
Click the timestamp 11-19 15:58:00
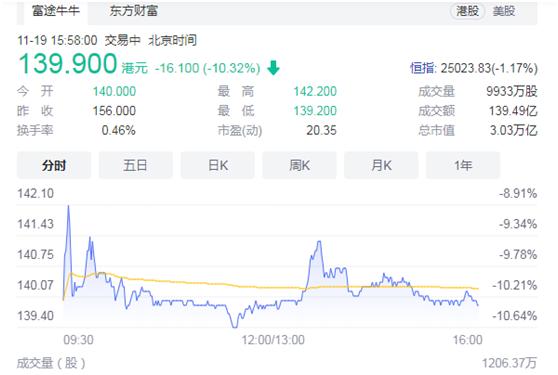[x=57, y=40]
